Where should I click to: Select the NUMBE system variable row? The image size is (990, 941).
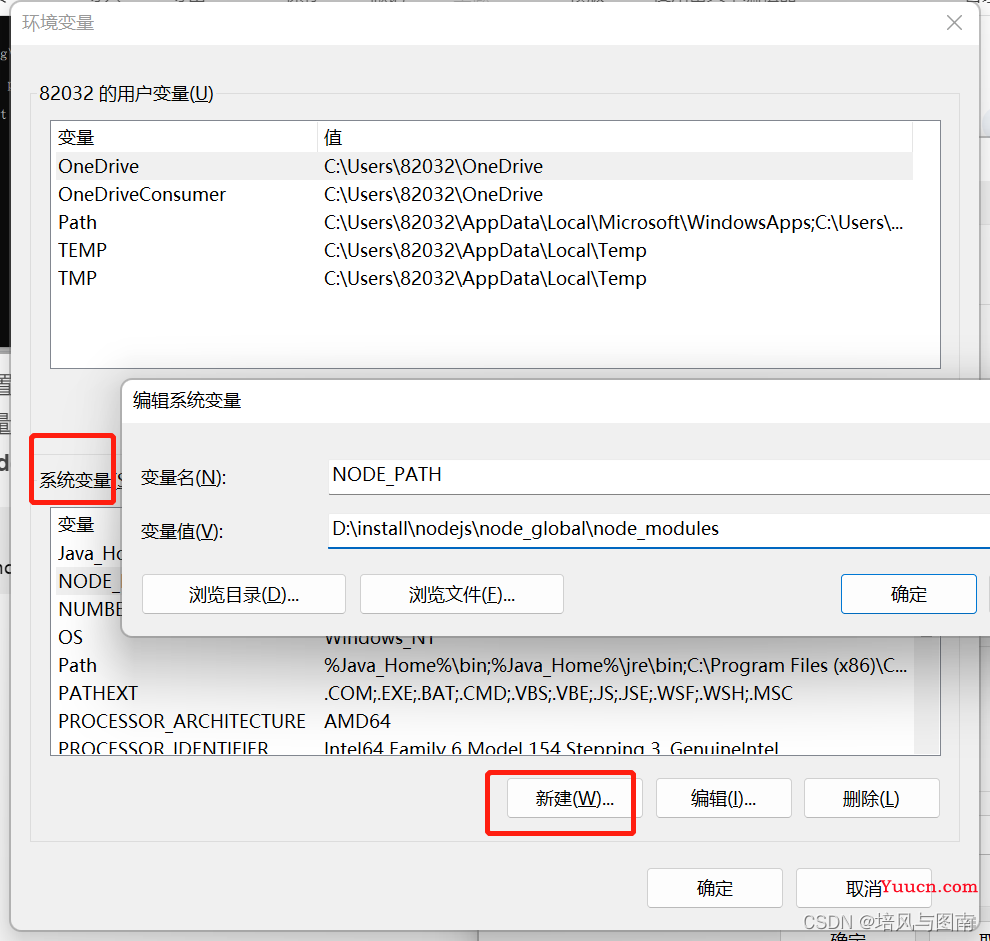[89, 609]
